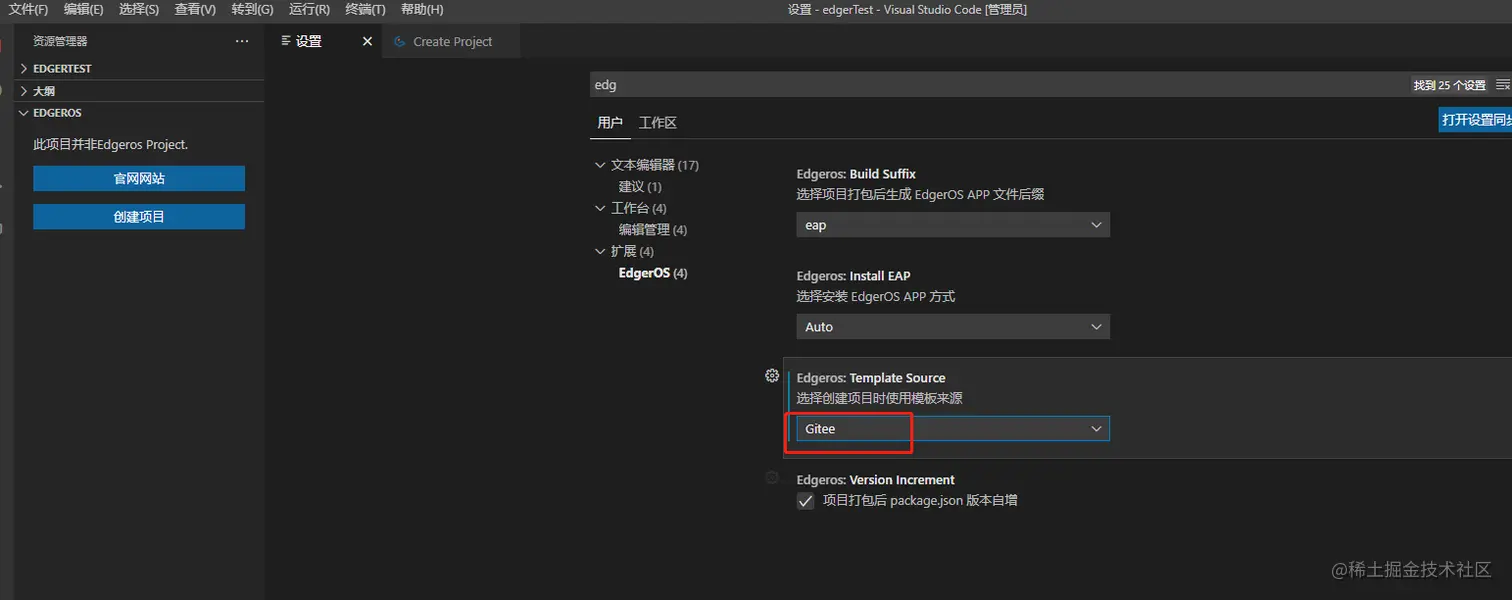Click the Edgeros: Template Source setting title
The width and height of the screenshot is (1512, 600).
[x=871, y=378]
